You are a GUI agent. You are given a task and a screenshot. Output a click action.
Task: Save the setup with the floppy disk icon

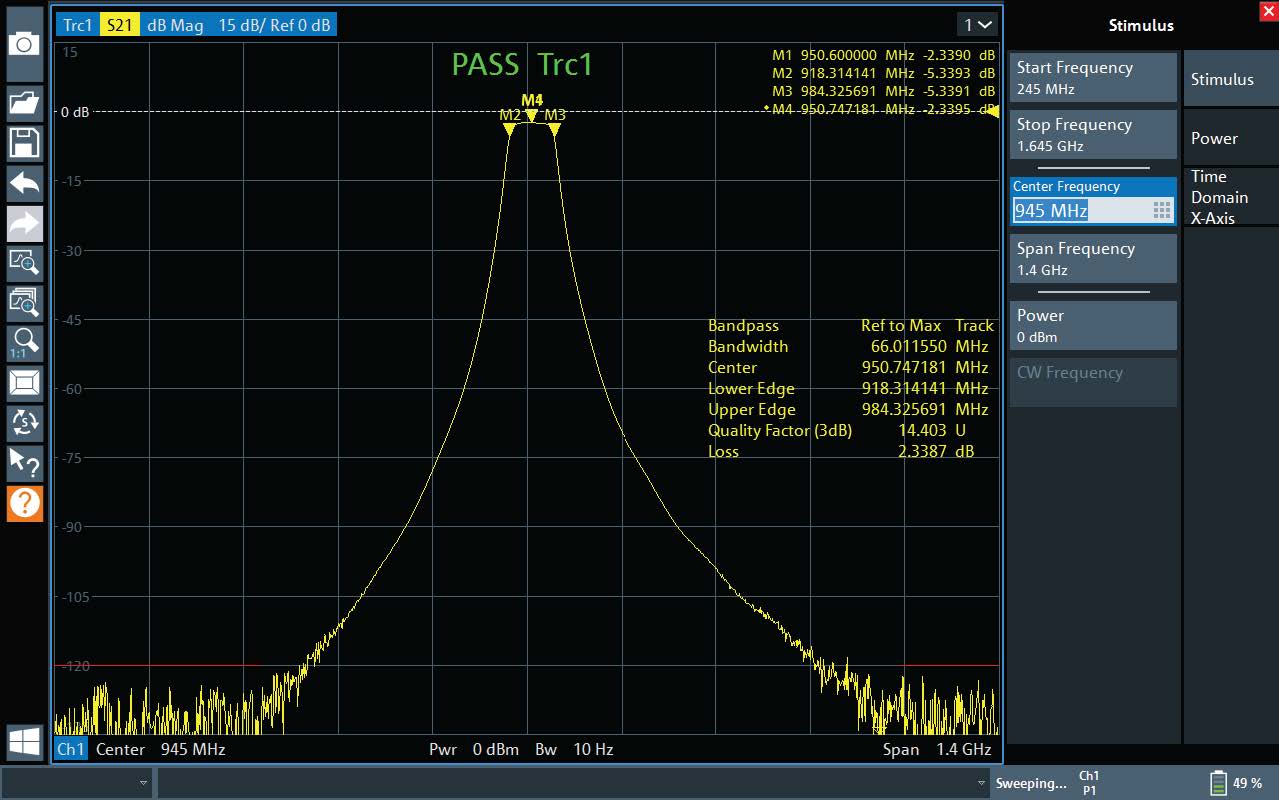pos(24,143)
